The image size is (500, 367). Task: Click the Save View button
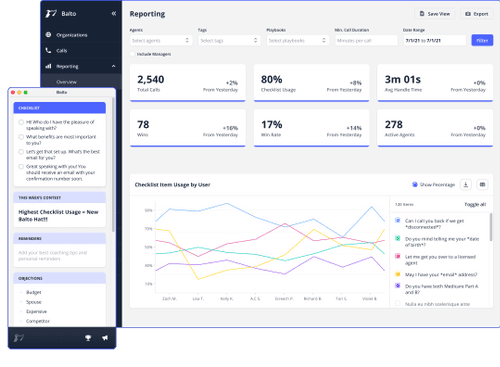pyautogui.click(x=435, y=14)
